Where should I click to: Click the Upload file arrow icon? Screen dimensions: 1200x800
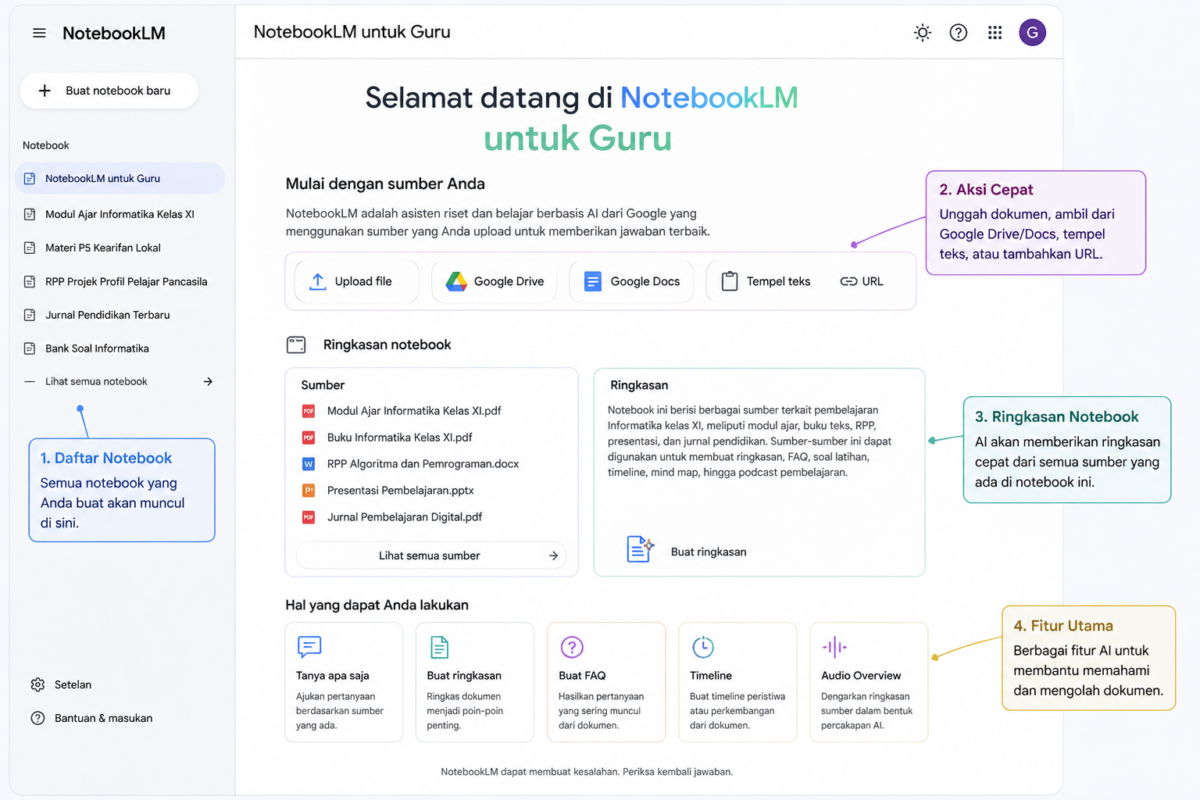pyautogui.click(x=317, y=282)
